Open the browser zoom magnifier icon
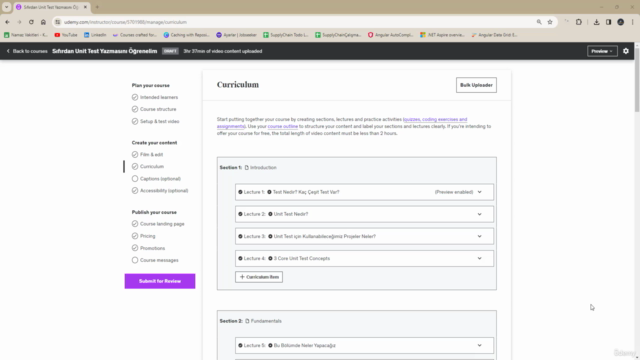640x360 pixels. point(539,22)
